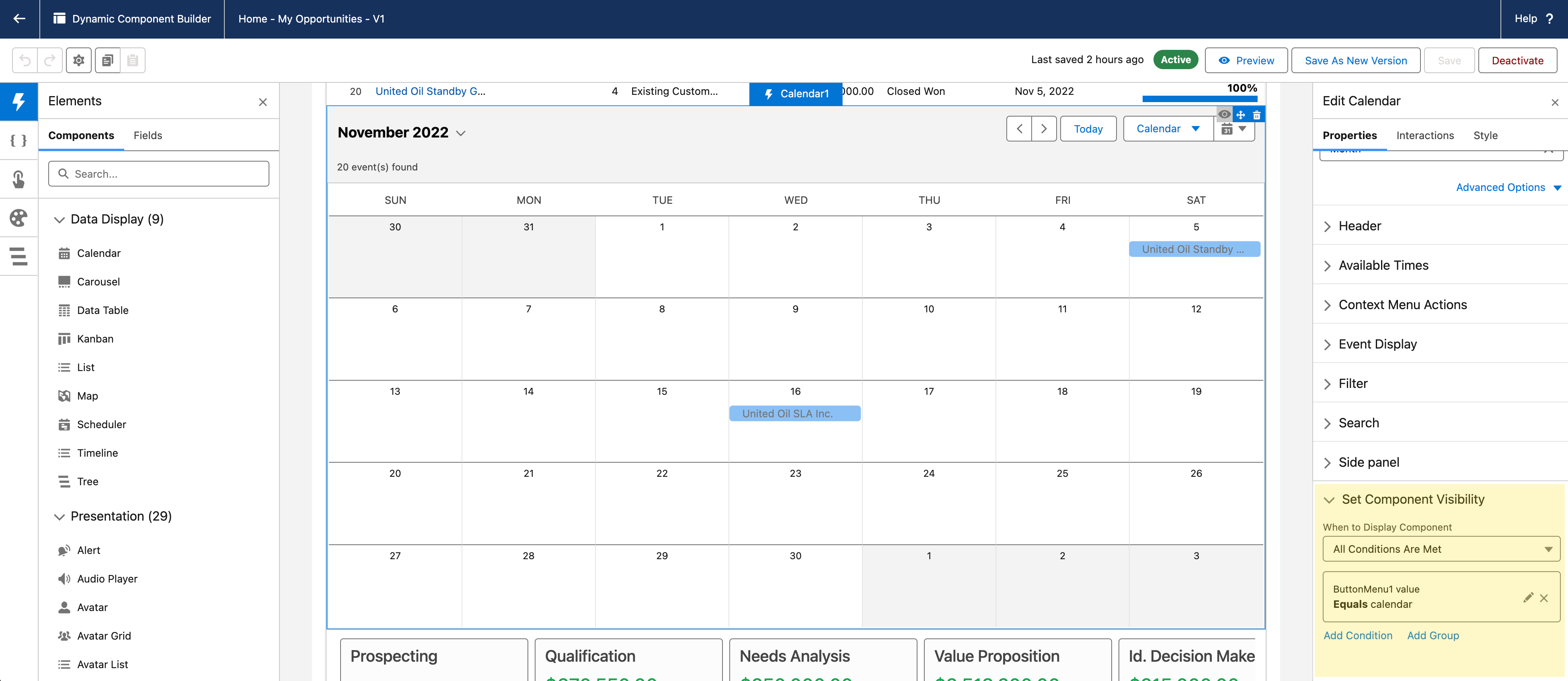Open the palette styles sidebar icon
Screen dimensions: 1568x681
point(19,218)
